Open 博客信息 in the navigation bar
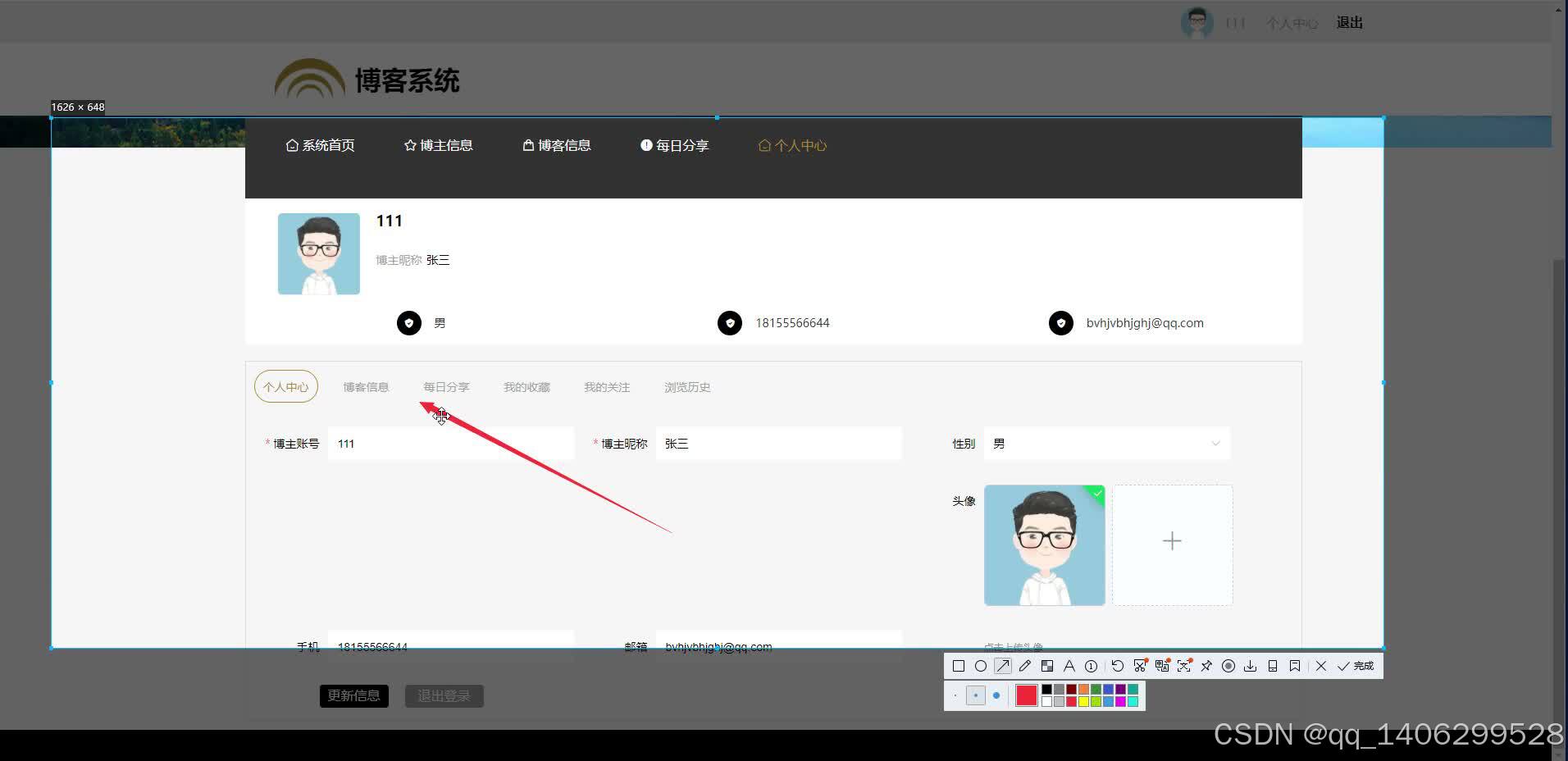The width and height of the screenshot is (1568, 761). (556, 145)
